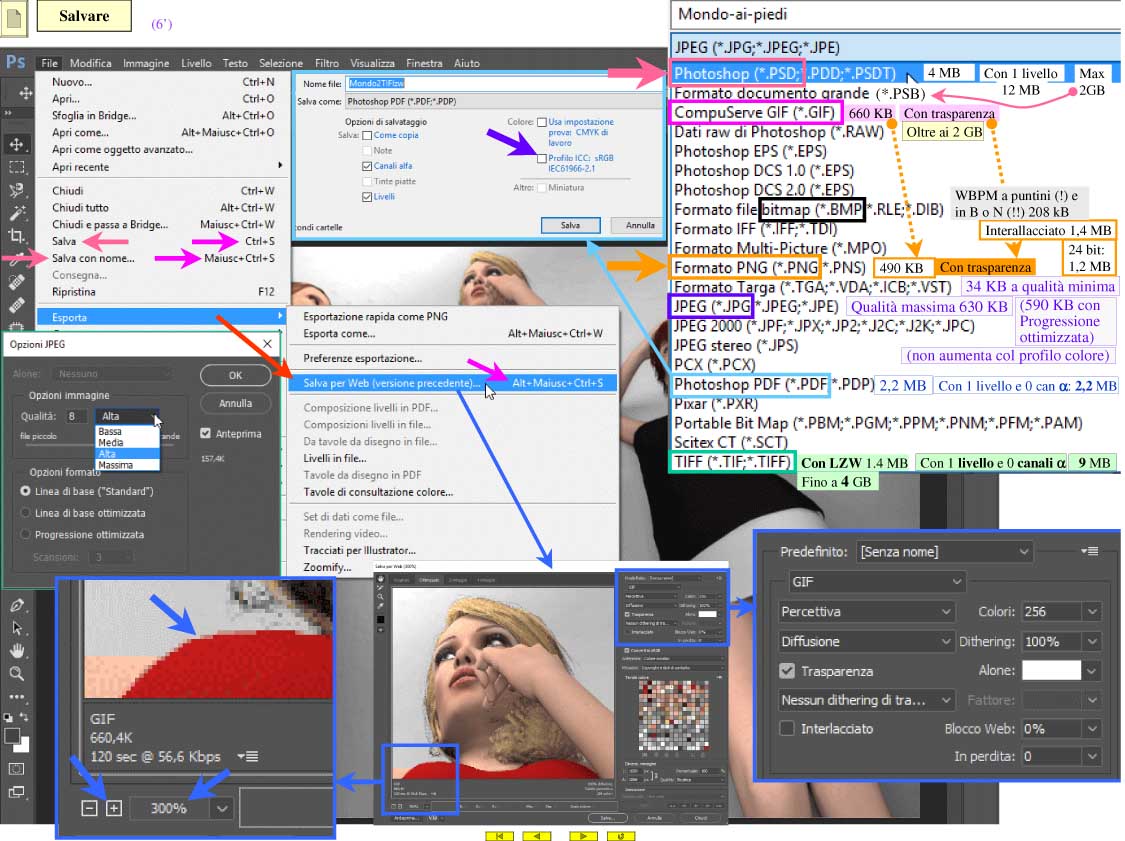Click the GIF color table swatches grid
Screen dimensions: 1125x841
pyautogui.click(x=673, y=715)
